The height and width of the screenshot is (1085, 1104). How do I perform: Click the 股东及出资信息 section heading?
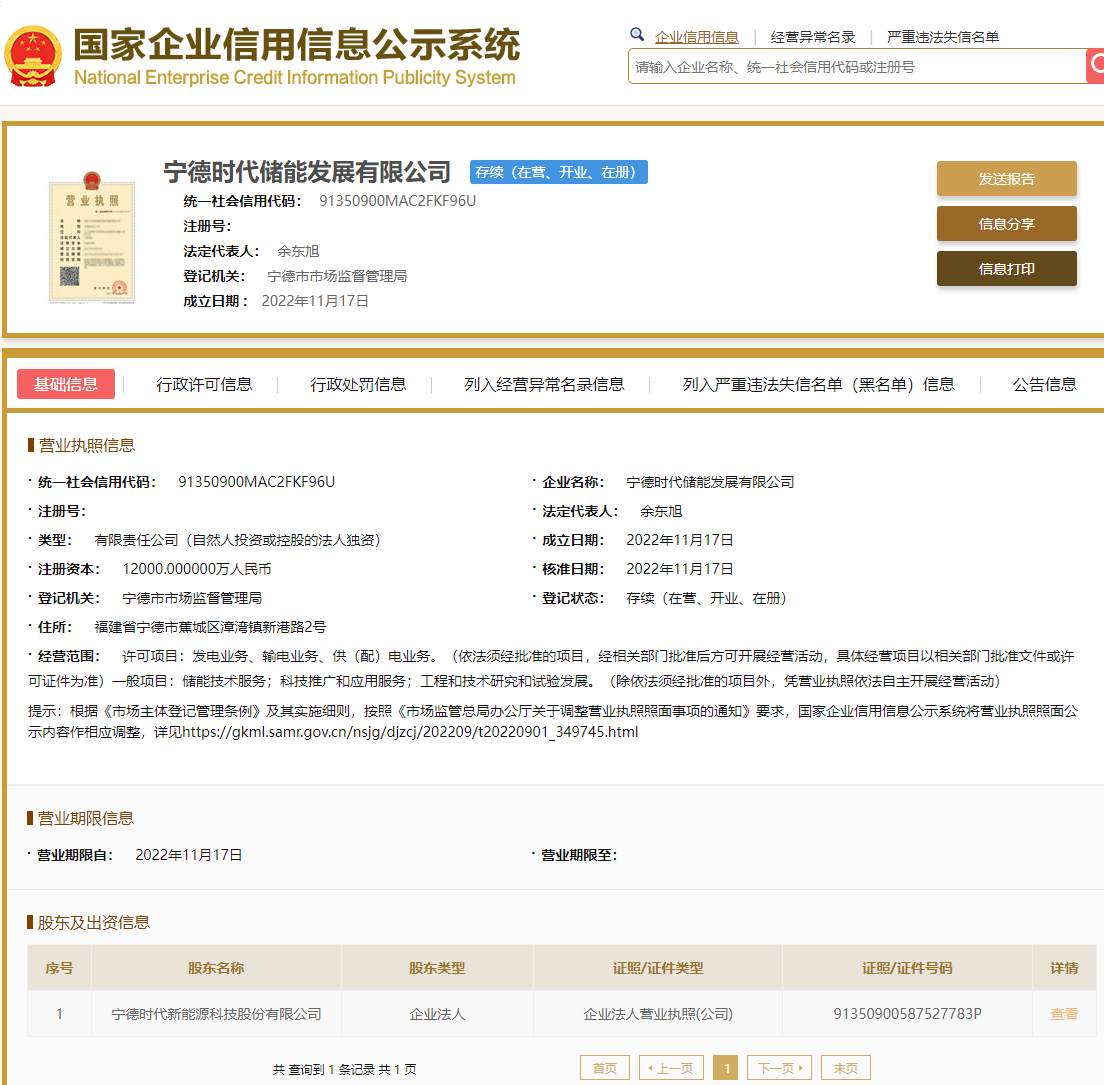point(93,922)
